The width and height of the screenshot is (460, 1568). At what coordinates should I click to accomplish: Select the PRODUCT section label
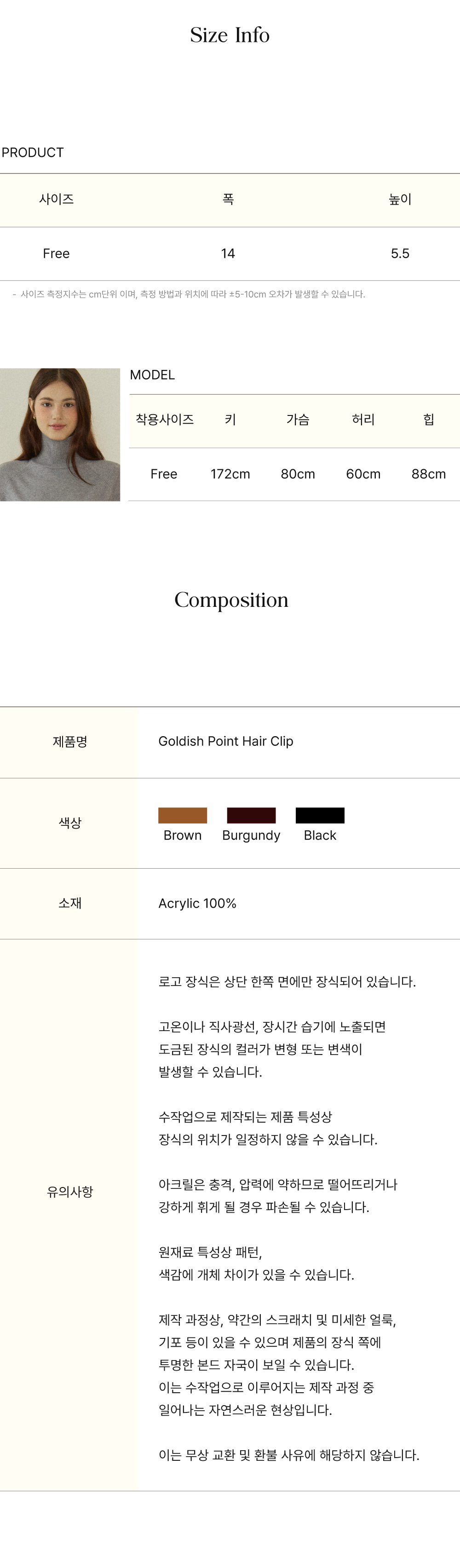[x=33, y=153]
